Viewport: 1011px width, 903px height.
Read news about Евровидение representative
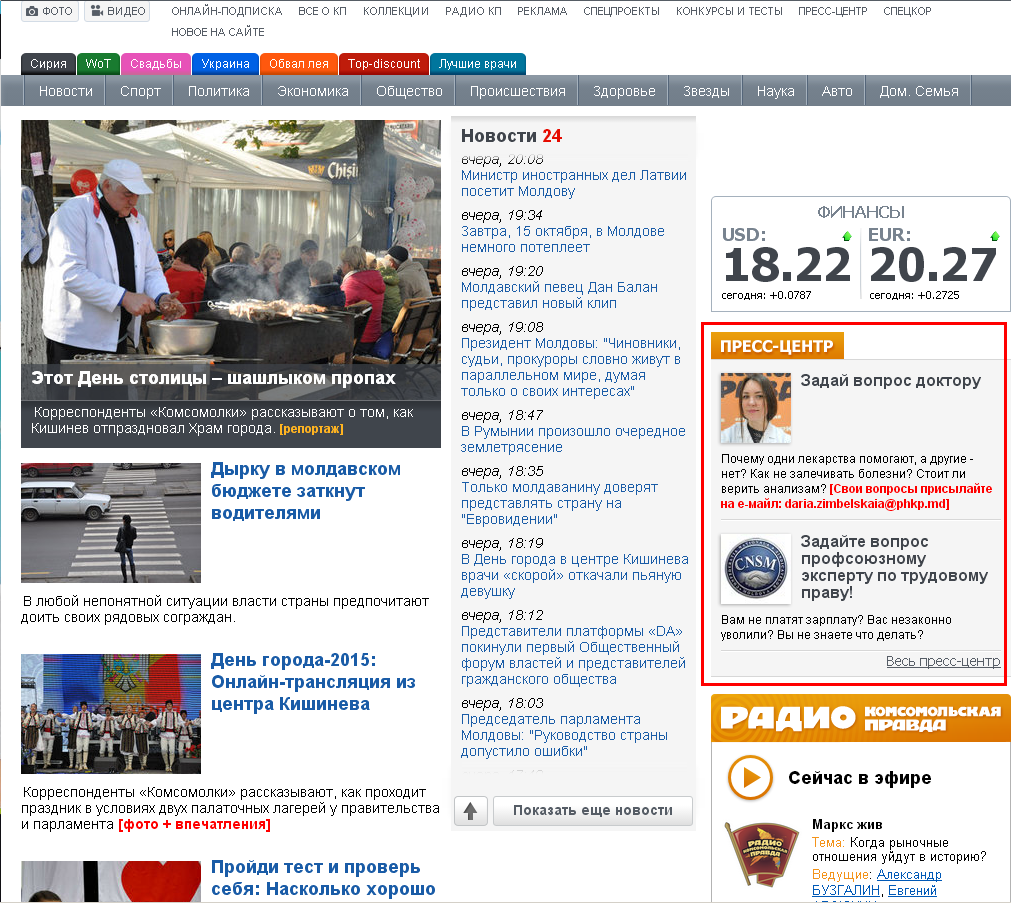coord(559,503)
